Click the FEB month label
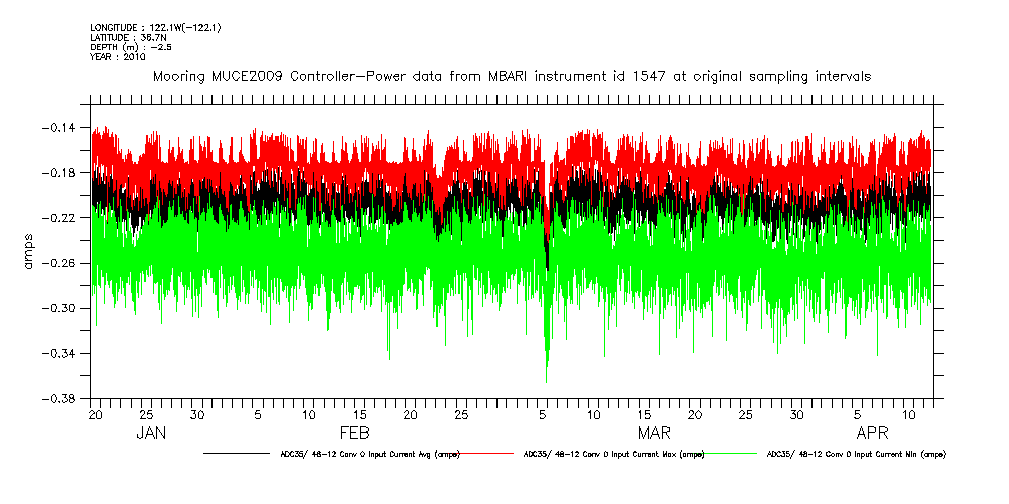Viewport: 1009px width, 504px height. (x=354, y=433)
